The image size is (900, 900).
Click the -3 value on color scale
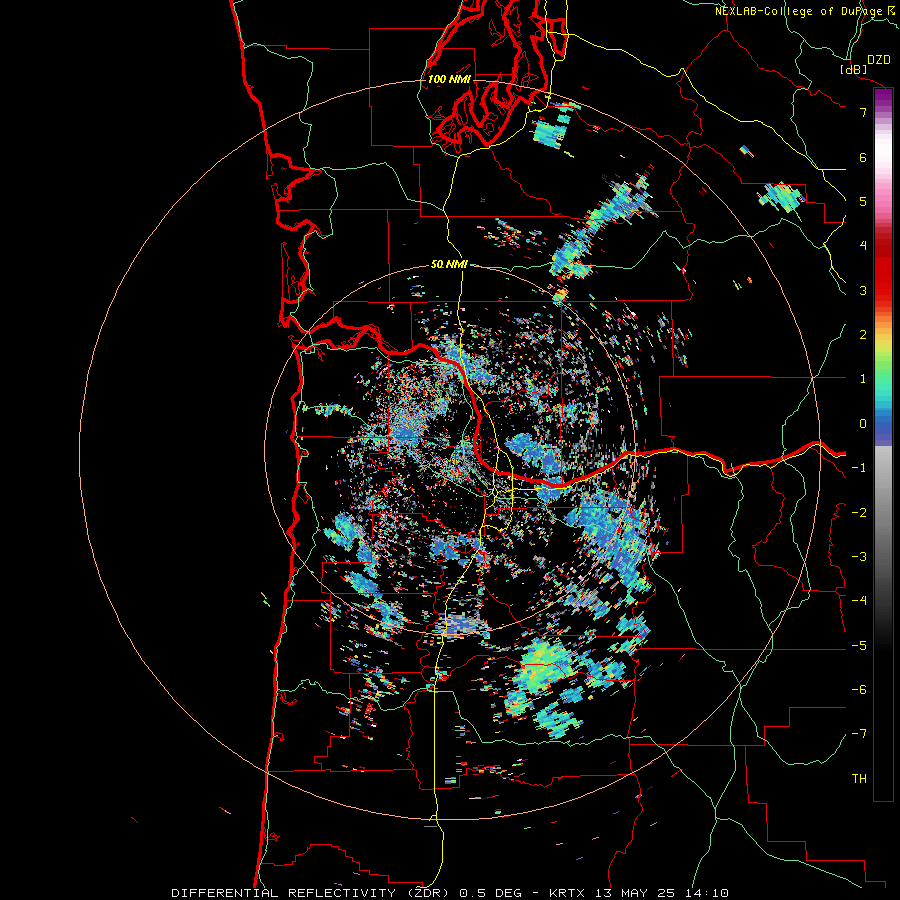click(x=859, y=557)
